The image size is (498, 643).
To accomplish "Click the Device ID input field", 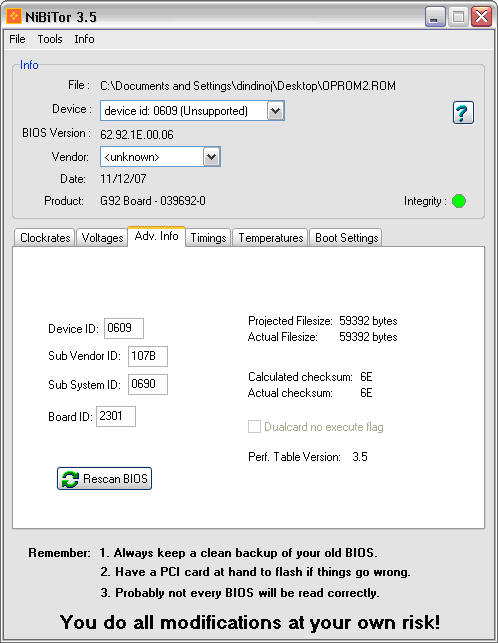I will click(x=124, y=328).
